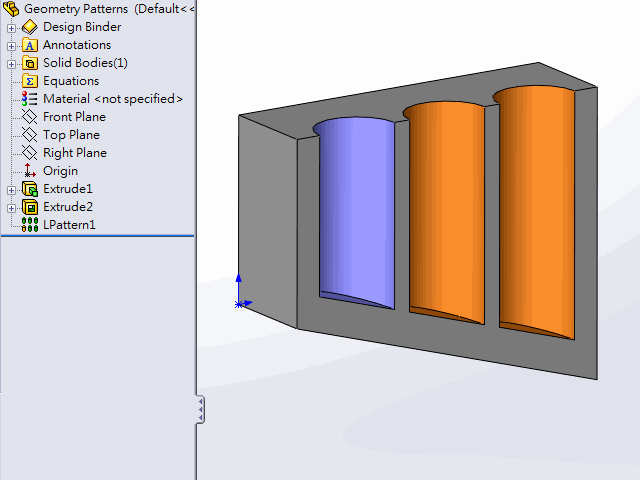Select the 'Extrude1' label
This screenshot has height=480, width=640.
click(68, 189)
